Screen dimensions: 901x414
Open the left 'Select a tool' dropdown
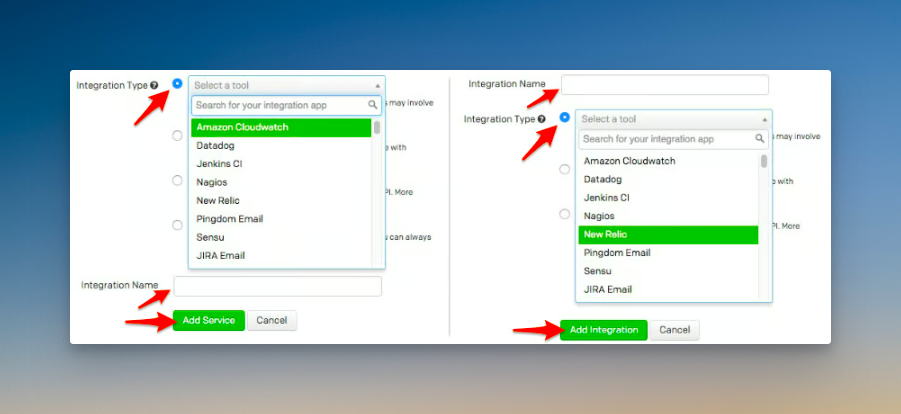pyautogui.click(x=287, y=85)
